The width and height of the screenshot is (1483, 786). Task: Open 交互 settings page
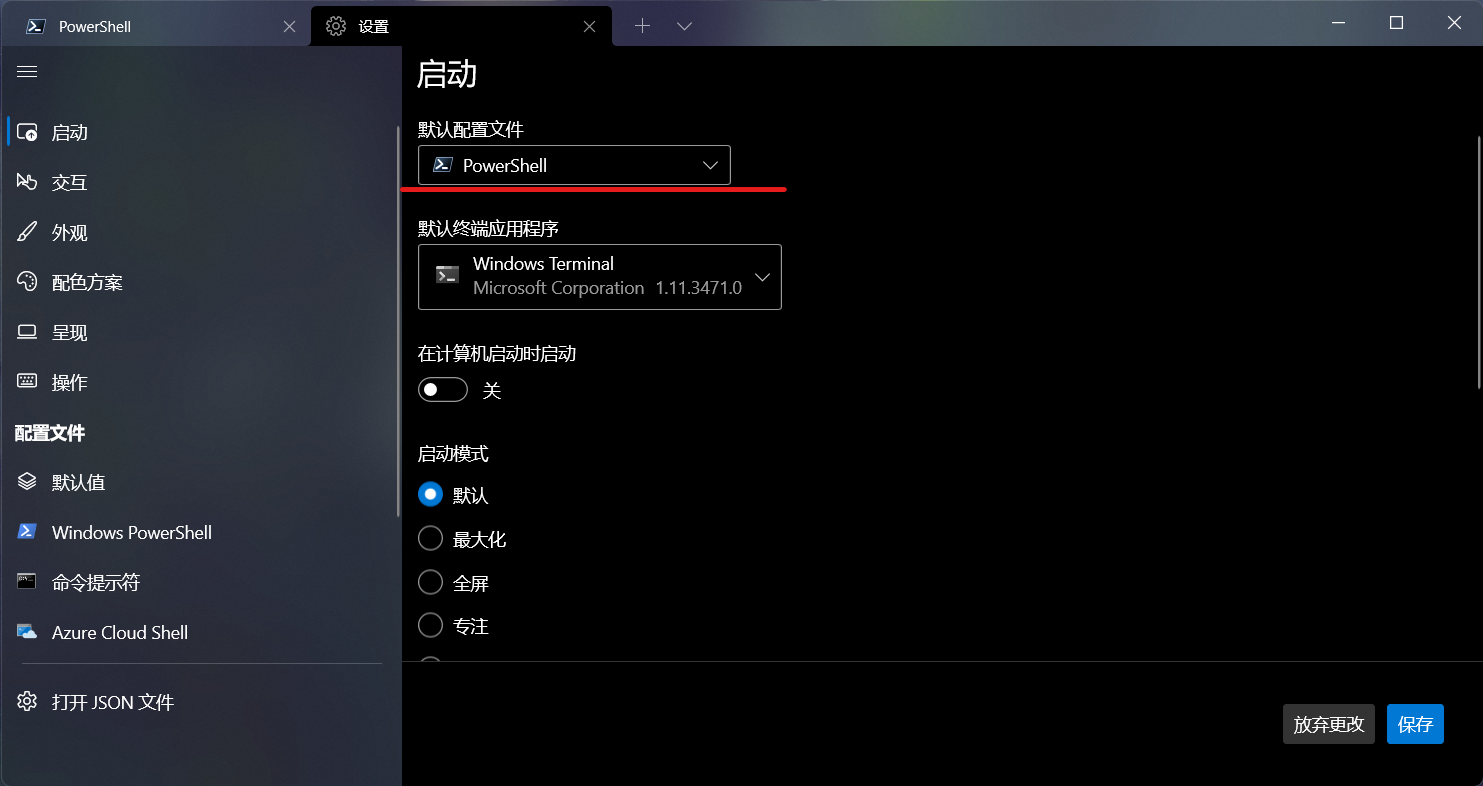point(198,182)
